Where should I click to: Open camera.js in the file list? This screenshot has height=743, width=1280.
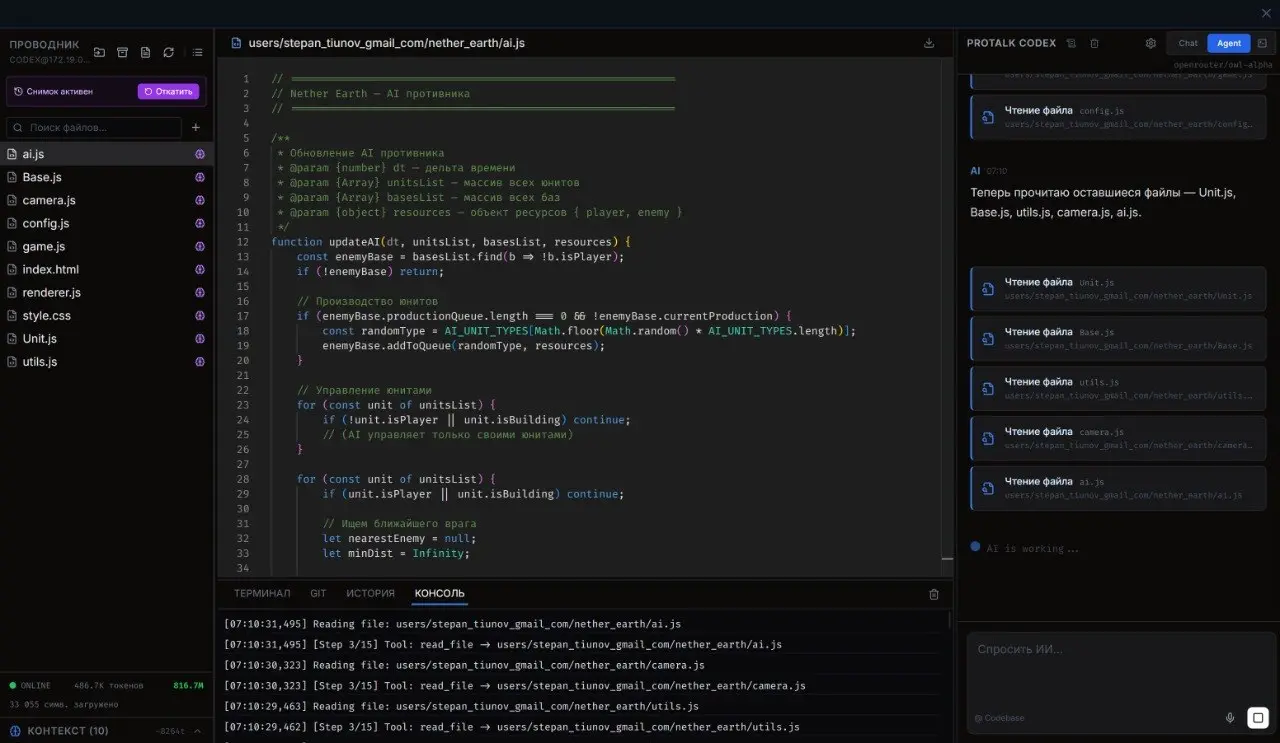click(x=106, y=200)
